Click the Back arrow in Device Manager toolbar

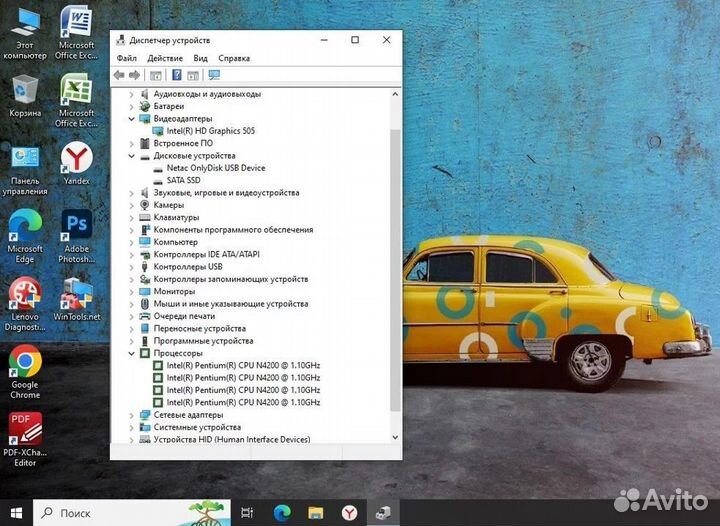click(119, 75)
